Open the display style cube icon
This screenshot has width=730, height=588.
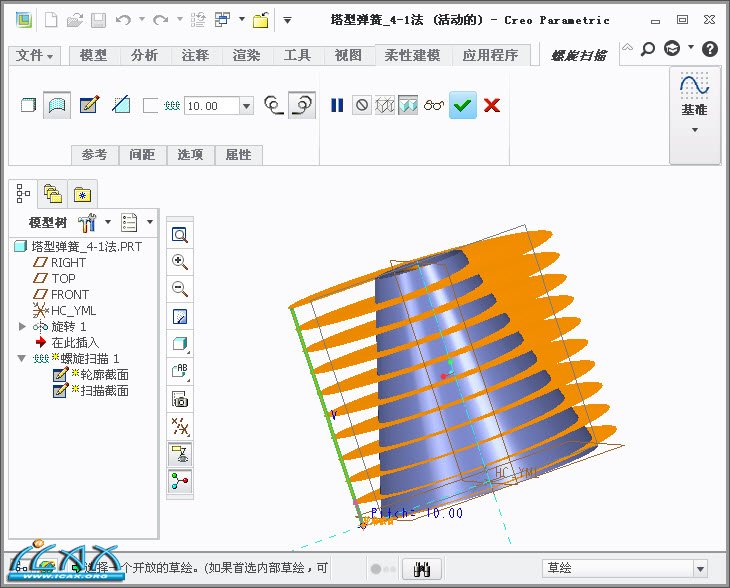pos(180,344)
